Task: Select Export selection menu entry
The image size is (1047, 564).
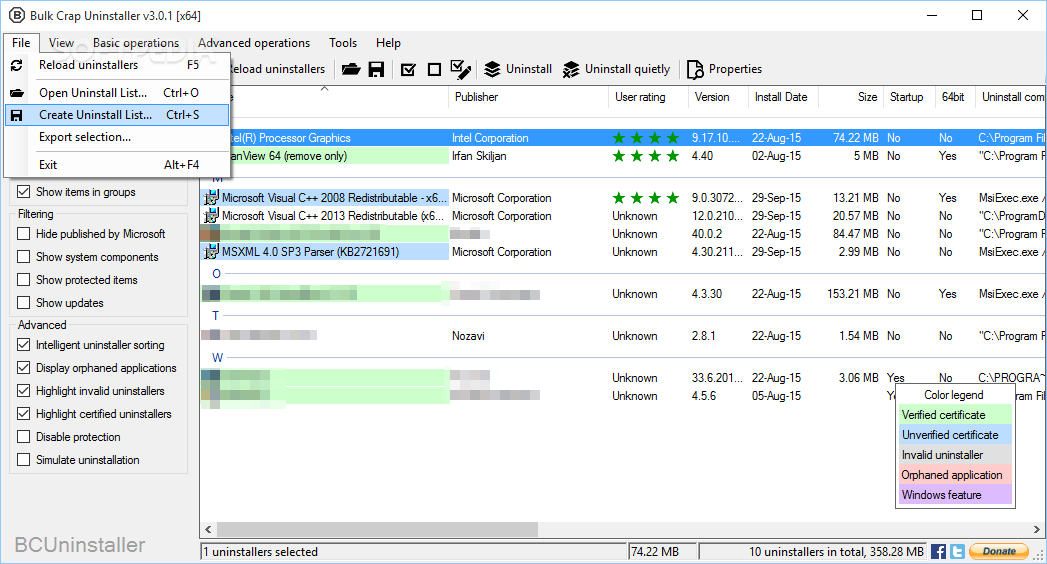Action: point(117,137)
